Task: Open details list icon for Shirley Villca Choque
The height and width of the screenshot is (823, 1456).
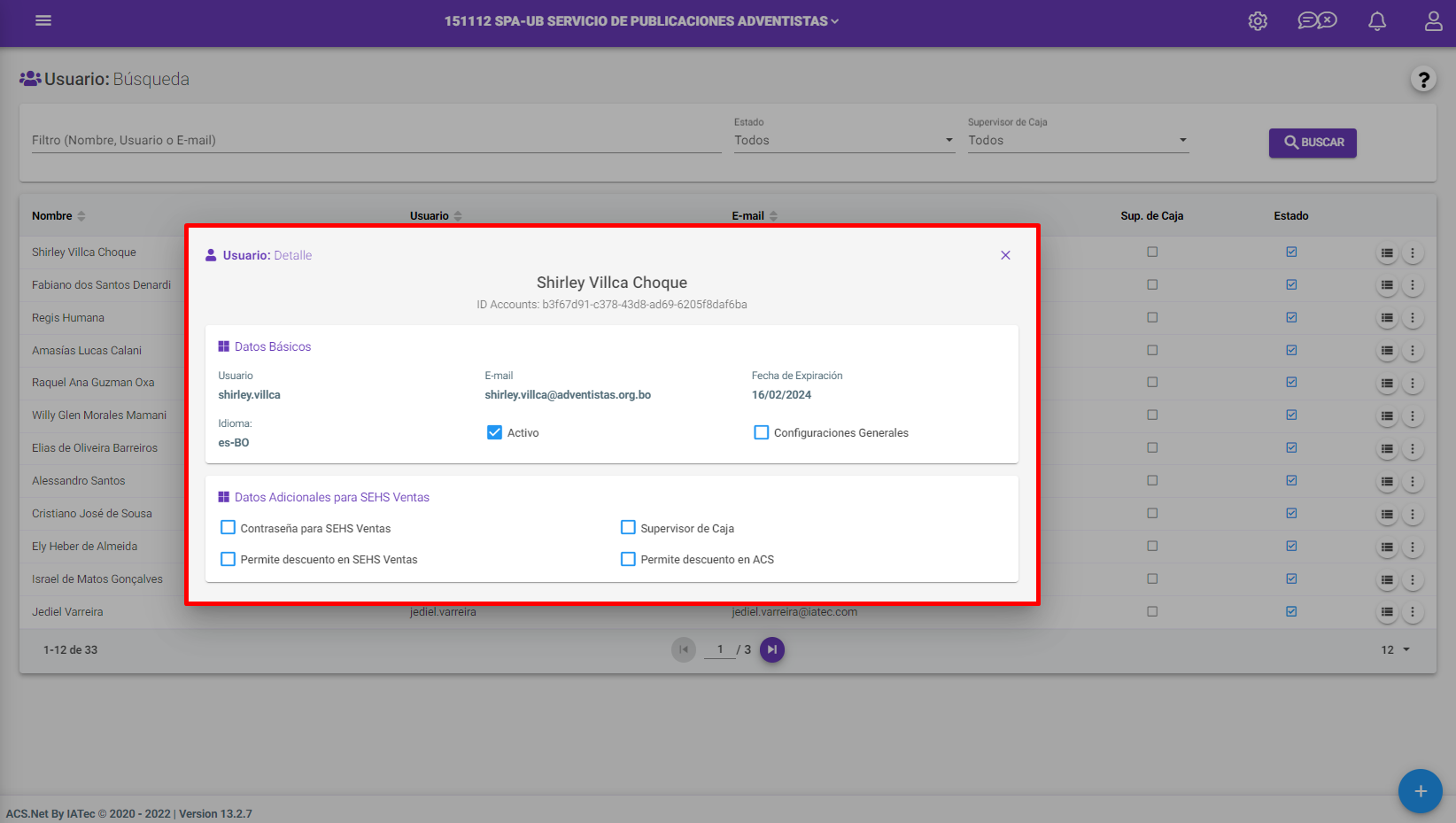Action: pyautogui.click(x=1387, y=253)
